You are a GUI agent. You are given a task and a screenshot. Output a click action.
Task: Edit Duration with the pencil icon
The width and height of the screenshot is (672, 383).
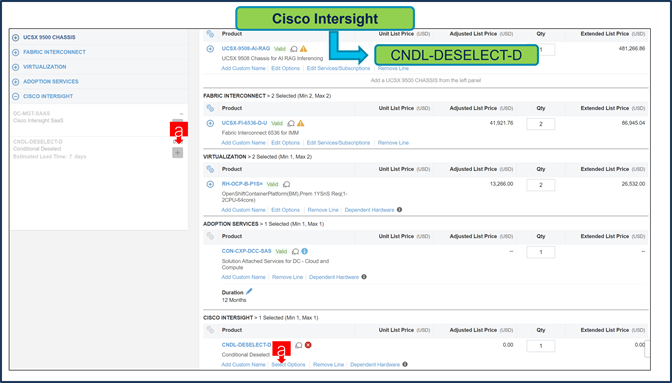249,291
